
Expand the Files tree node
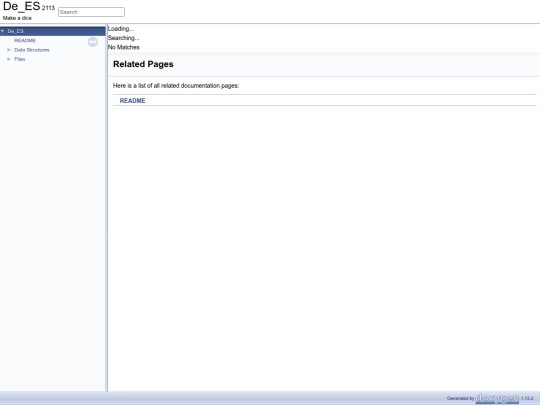(x=9, y=59)
